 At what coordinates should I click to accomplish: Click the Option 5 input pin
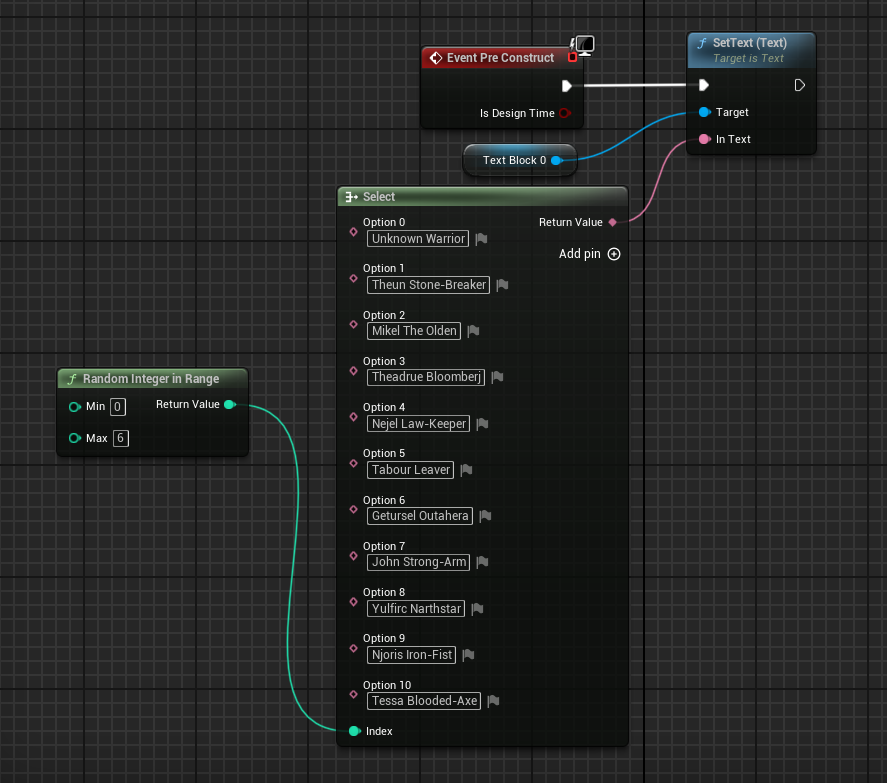(354, 463)
